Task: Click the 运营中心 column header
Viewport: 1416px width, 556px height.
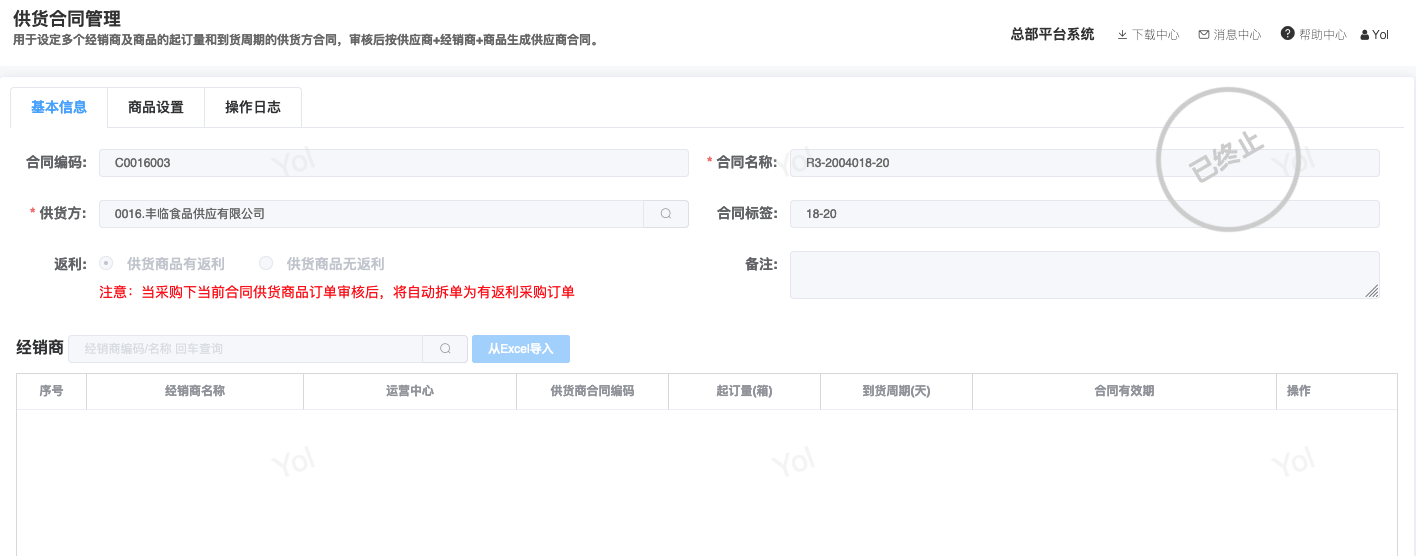Action: point(410,391)
